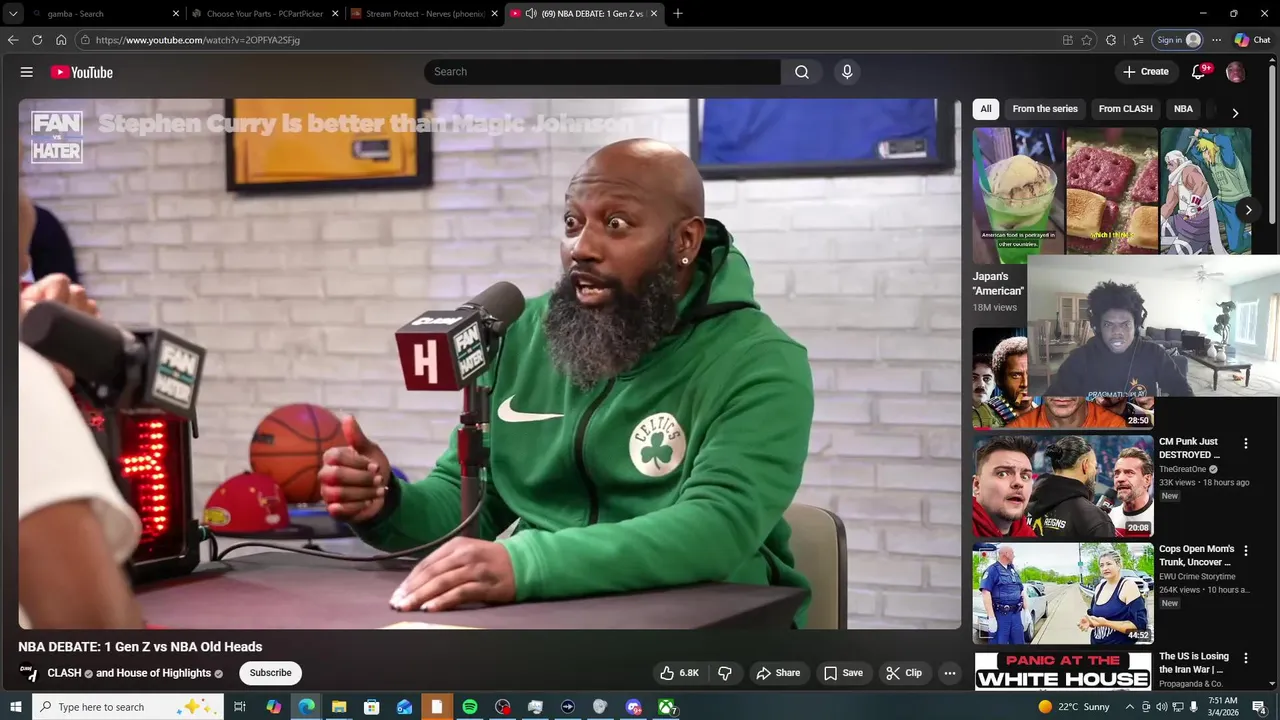Select the From the series chip
Image resolution: width=1280 pixels, height=720 pixels.
coord(1045,109)
